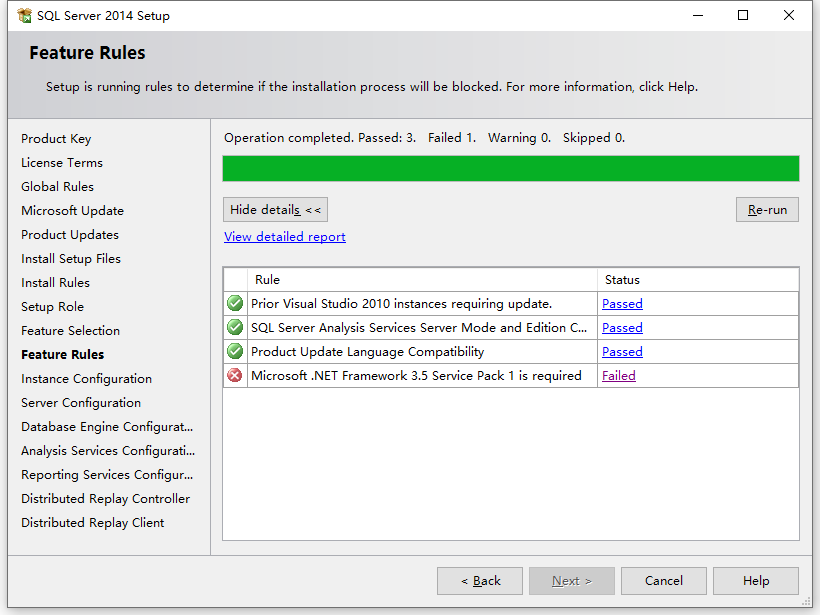The image size is (820, 615).
Task: Select Global Rules step in sidebar
Action: tap(58, 187)
